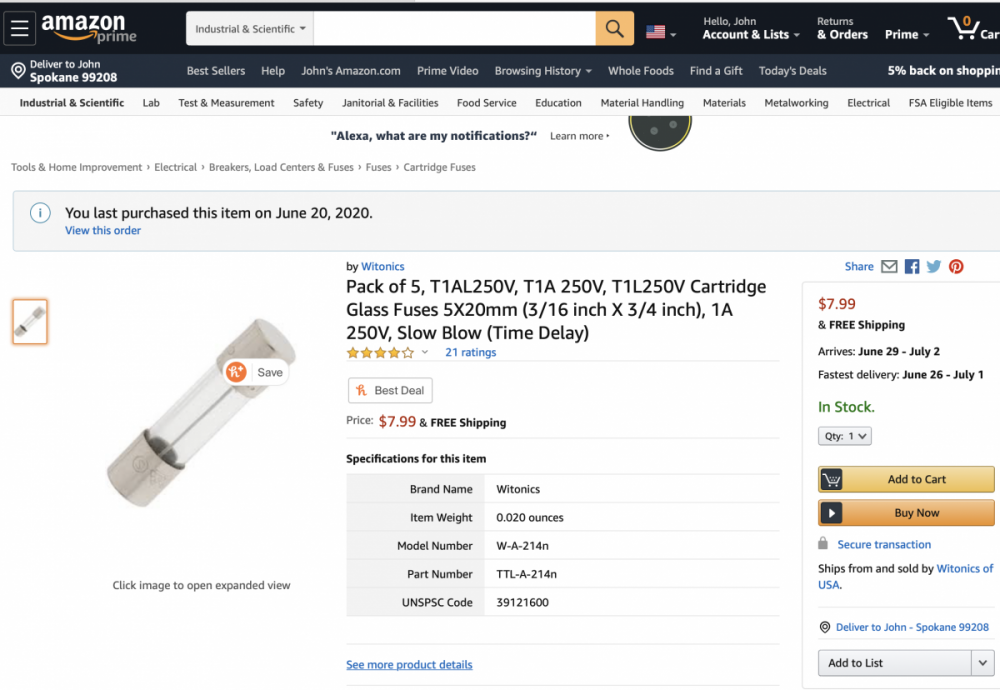Click into the Amazon search field
Viewport: 1000px width, 690px height.
click(x=454, y=29)
